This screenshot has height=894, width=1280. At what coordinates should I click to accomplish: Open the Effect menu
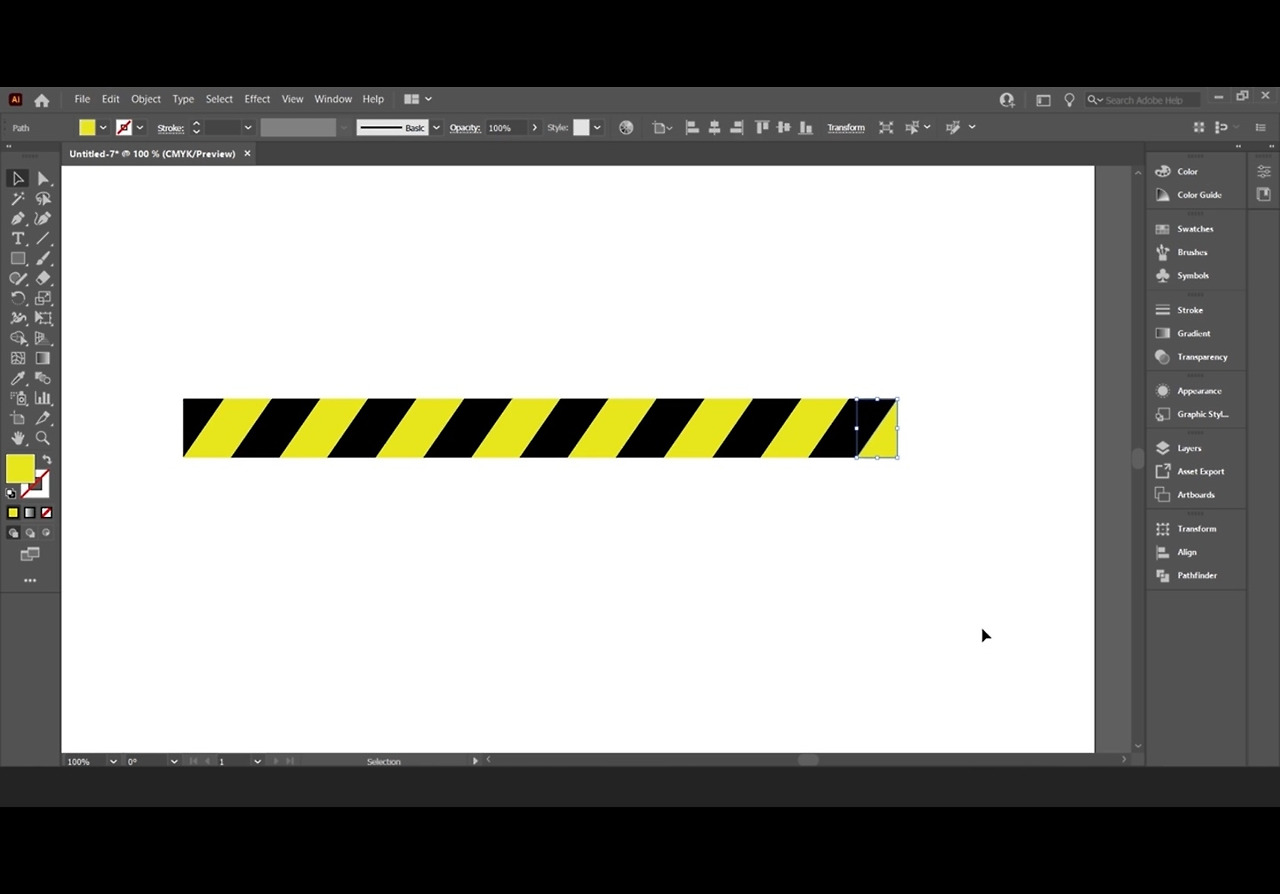(257, 100)
